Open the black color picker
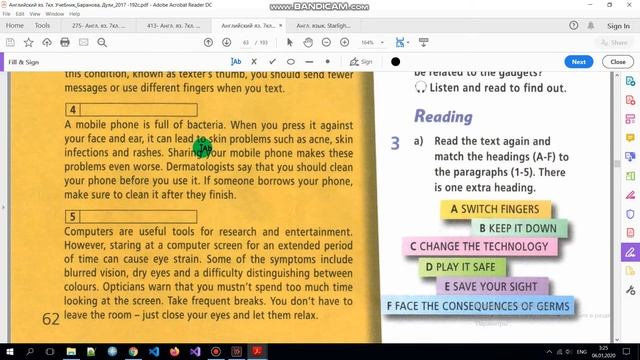This screenshot has height=360, width=640. click(395, 62)
